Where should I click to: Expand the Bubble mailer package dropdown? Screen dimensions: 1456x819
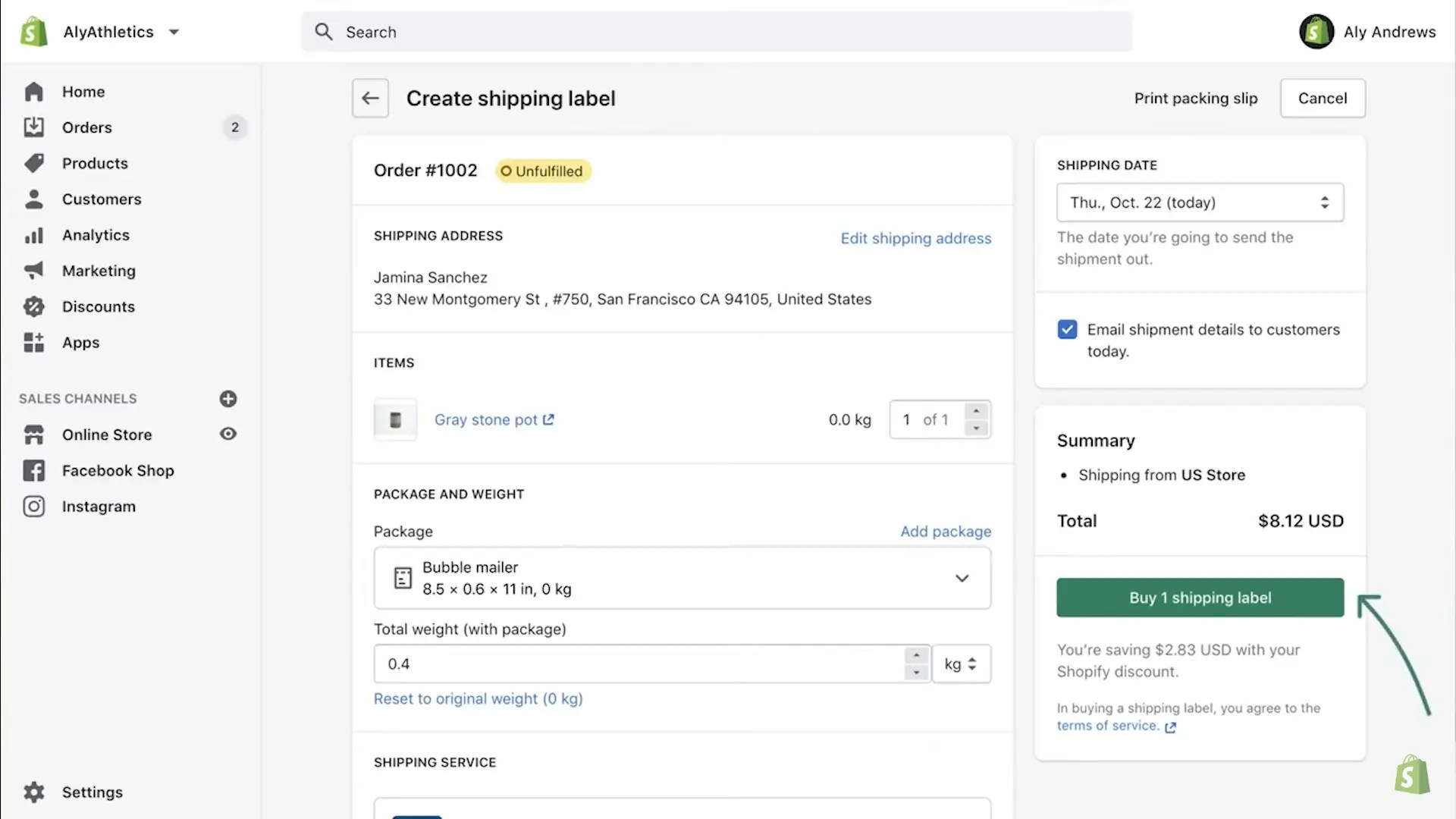pyautogui.click(x=962, y=578)
